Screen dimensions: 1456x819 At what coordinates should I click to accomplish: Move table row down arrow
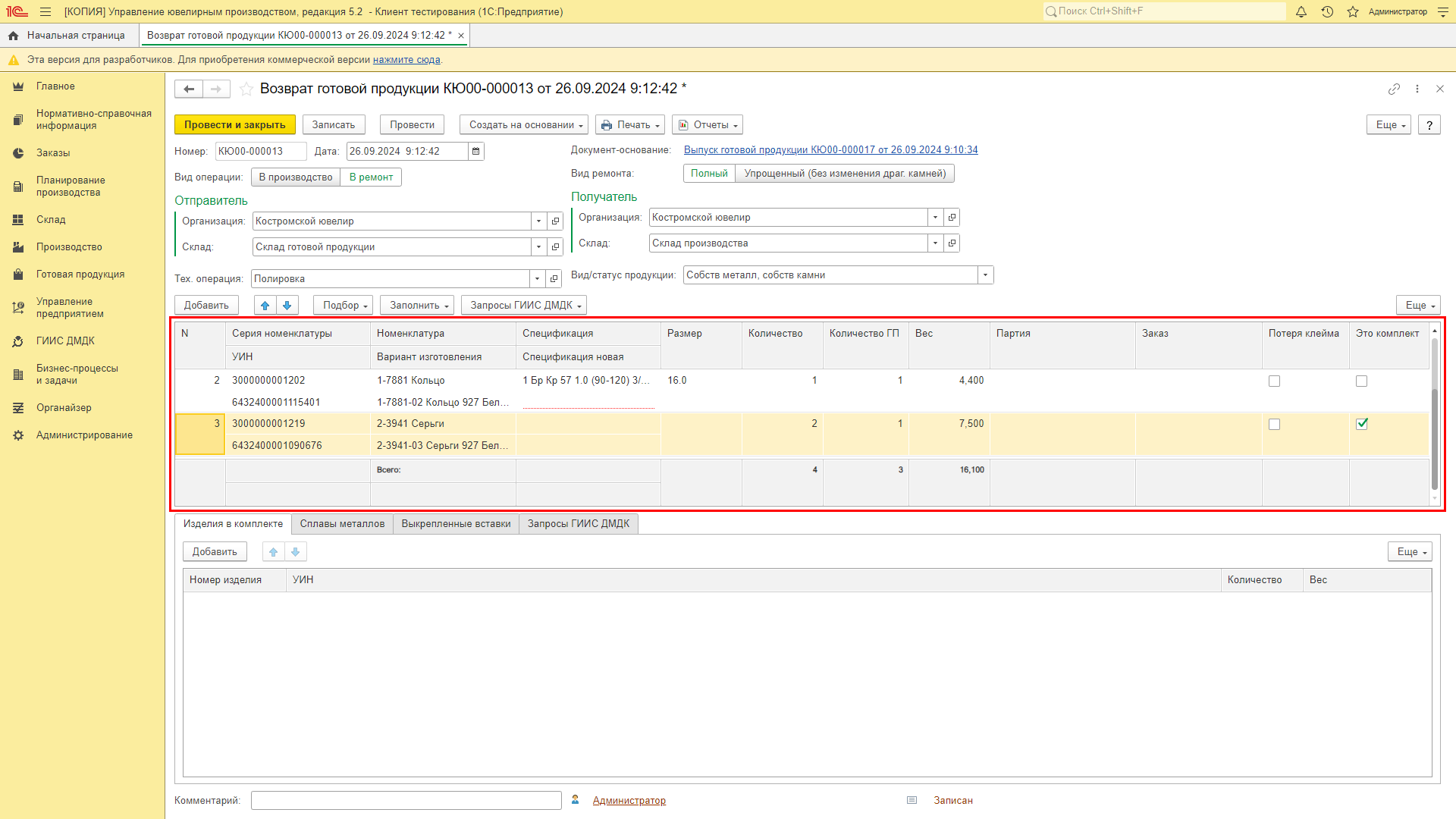(x=287, y=305)
